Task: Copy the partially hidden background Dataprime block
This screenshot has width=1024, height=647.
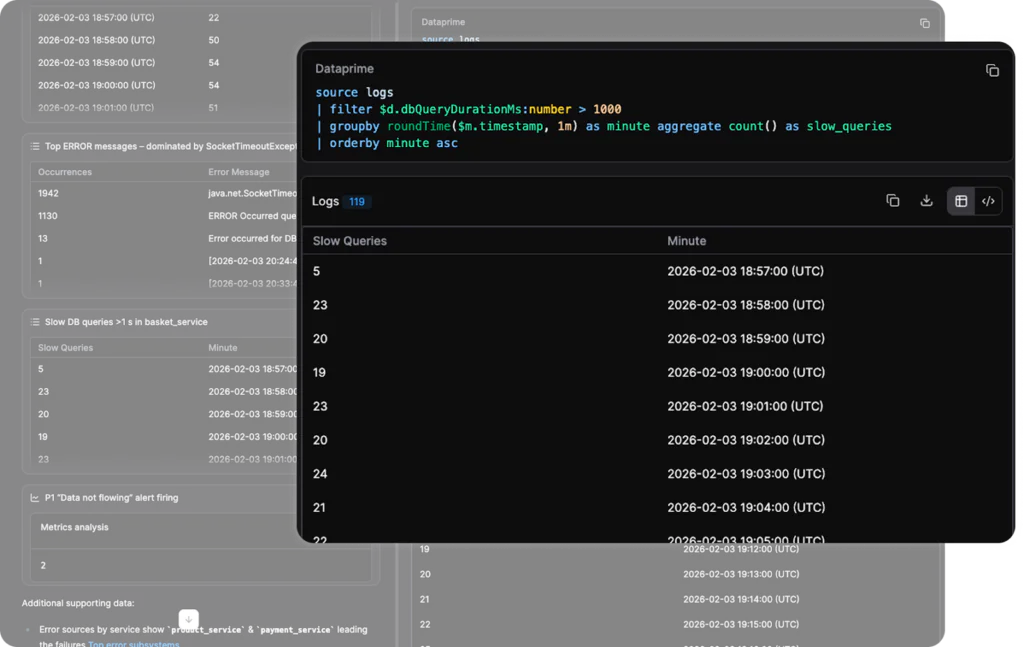Action: 924,23
